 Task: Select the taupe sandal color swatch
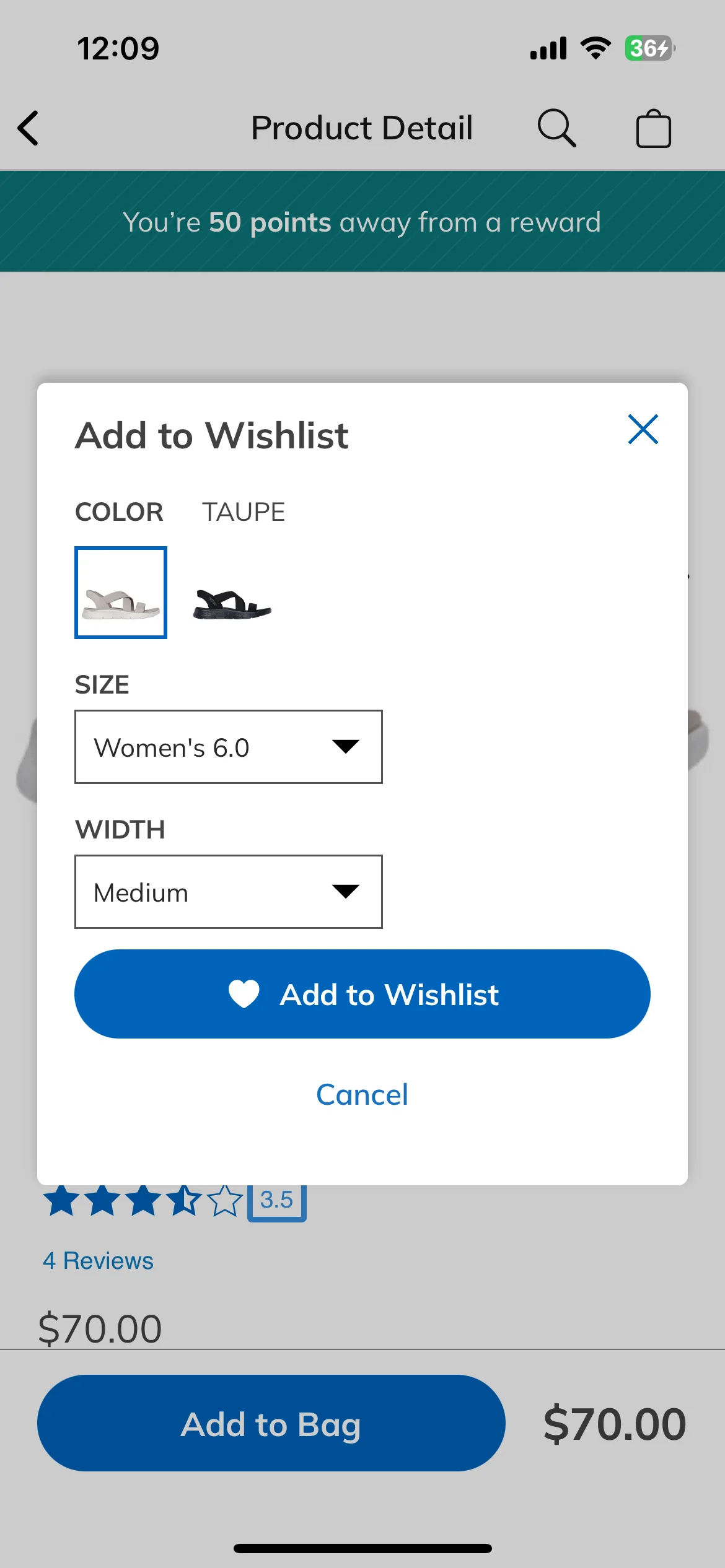121,593
